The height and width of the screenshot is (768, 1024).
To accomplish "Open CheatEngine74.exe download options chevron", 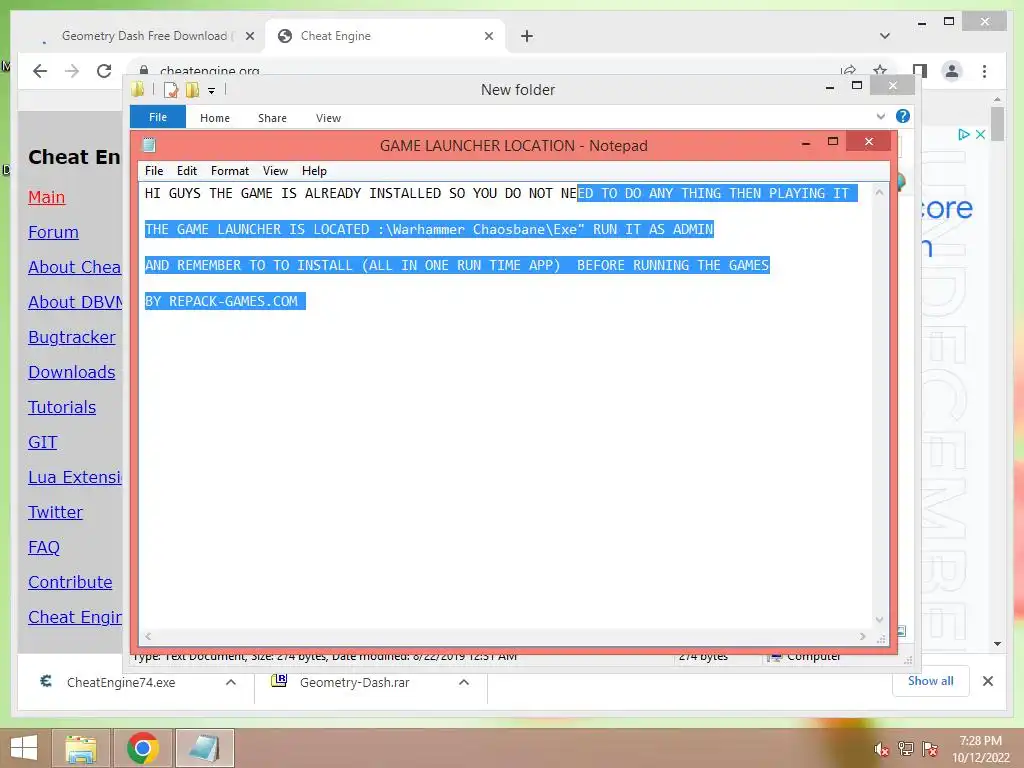I will (x=231, y=682).
